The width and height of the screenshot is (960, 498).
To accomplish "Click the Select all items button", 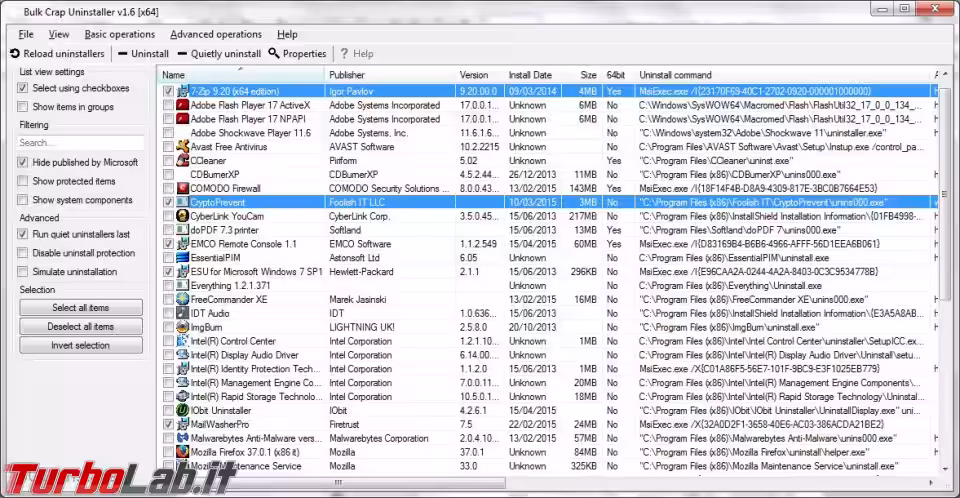I will [x=81, y=307].
